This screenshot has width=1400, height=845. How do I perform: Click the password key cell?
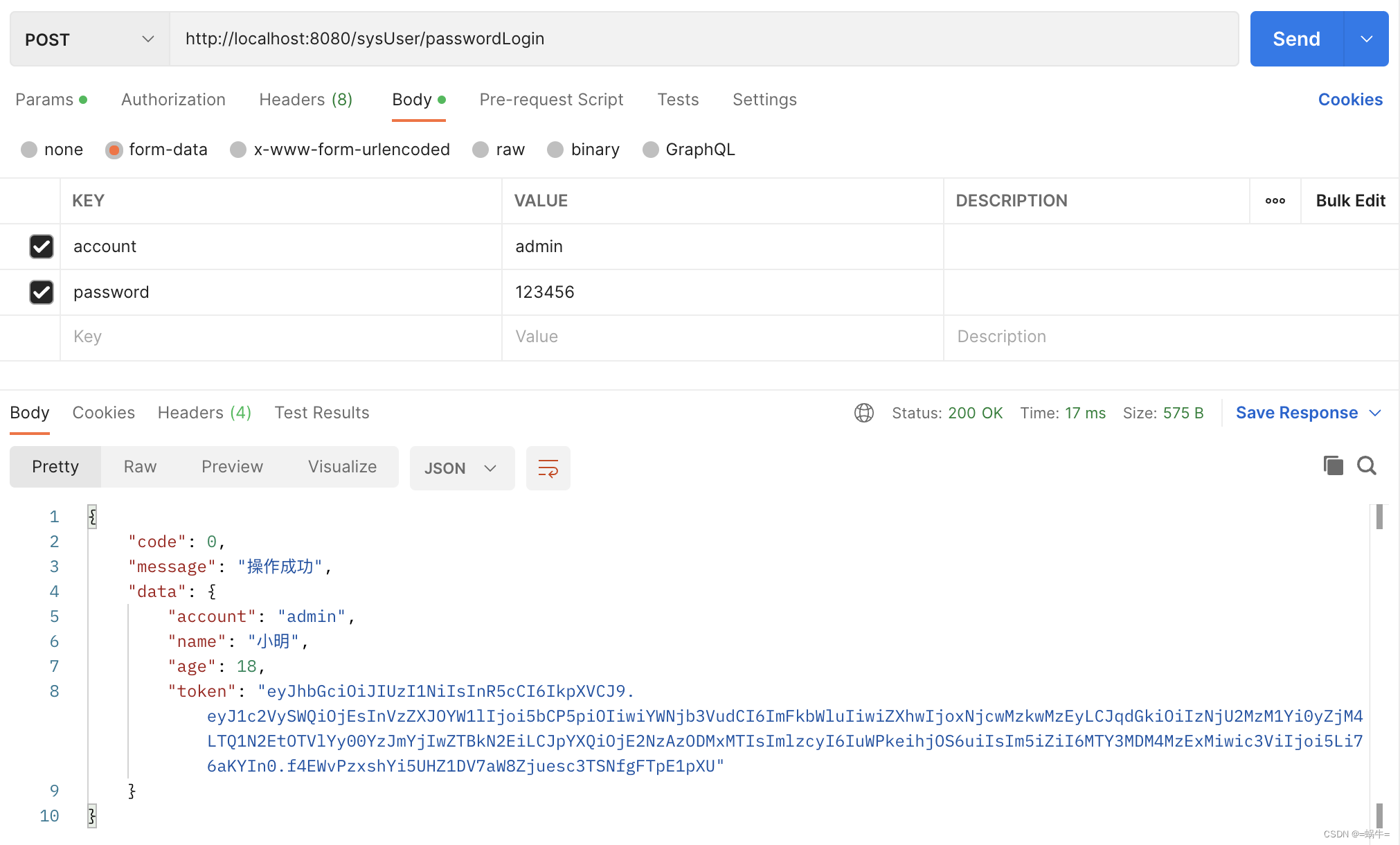pyautogui.click(x=280, y=292)
